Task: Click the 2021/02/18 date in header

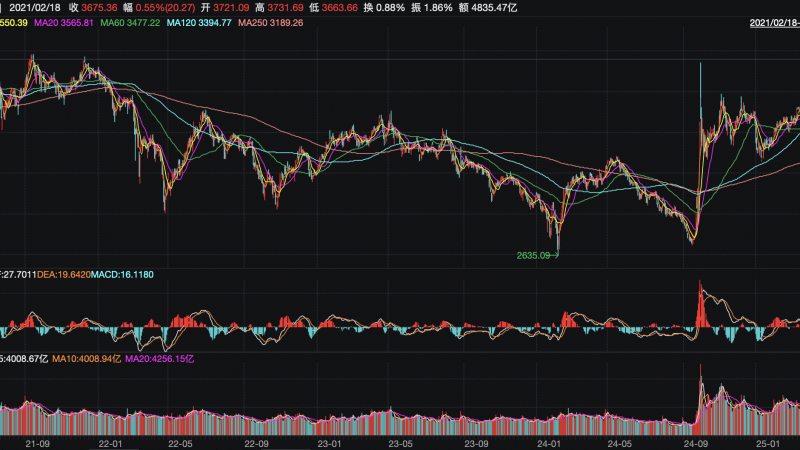Action: coord(36,7)
